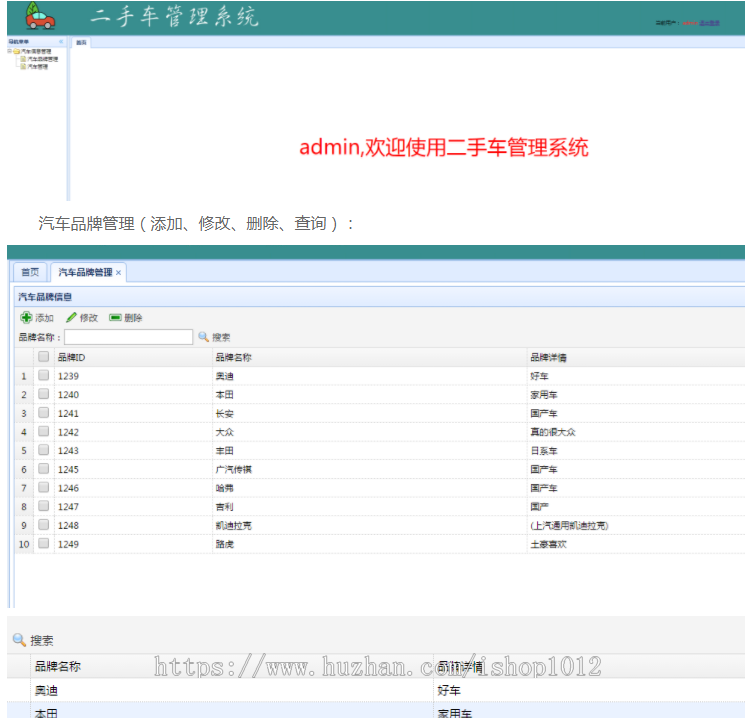Viewport: 756px width, 718px height.
Task: Check the box for brand ID 1247
Action: click(x=43, y=506)
